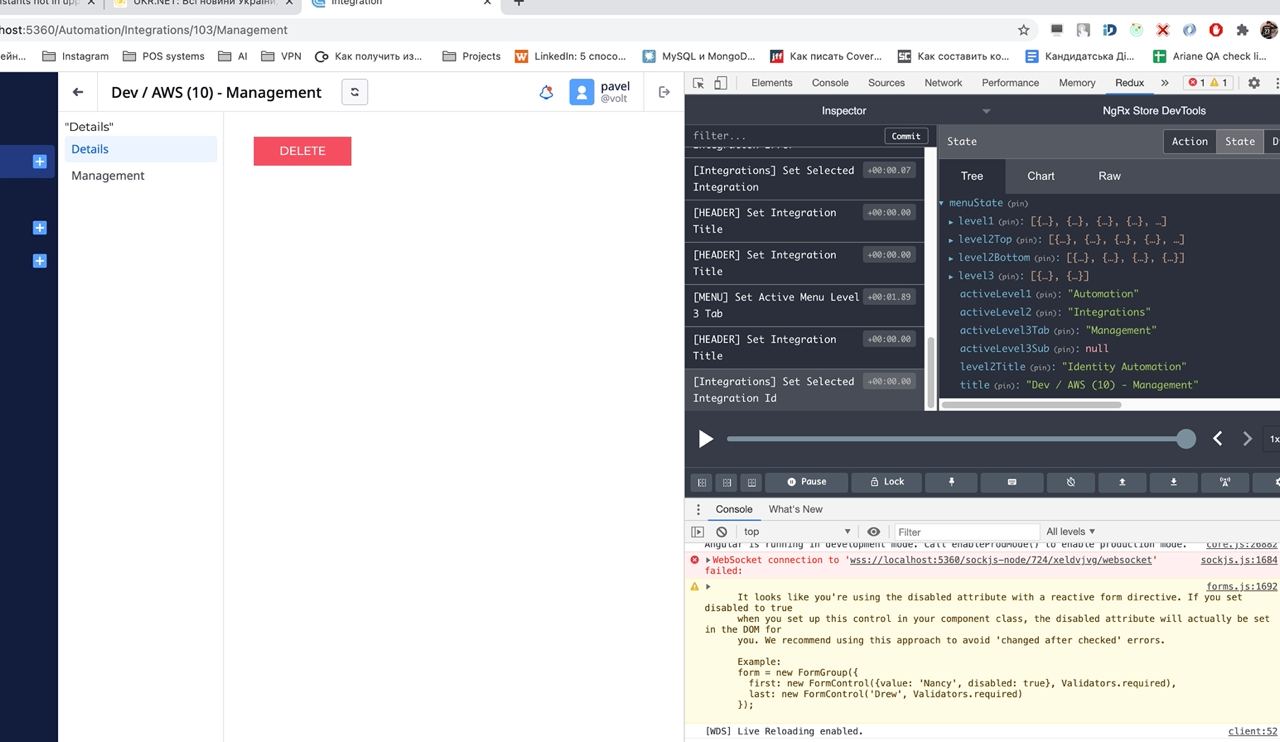Bookmark this page with the star icon
This screenshot has height=742, width=1280.
[x=1023, y=30]
